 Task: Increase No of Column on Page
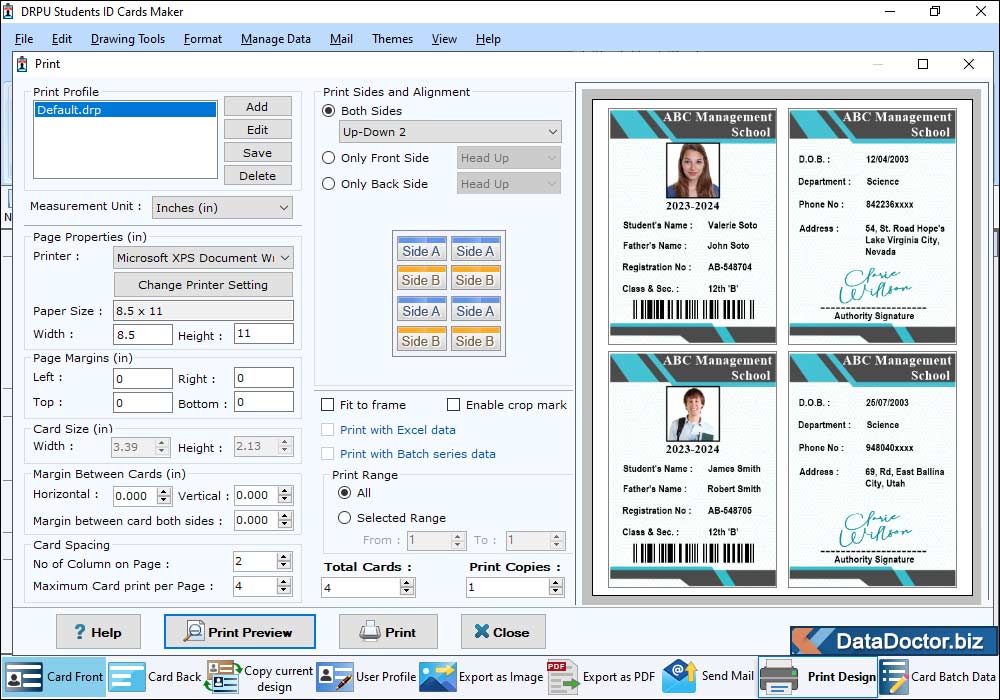(x=284, y=557)
